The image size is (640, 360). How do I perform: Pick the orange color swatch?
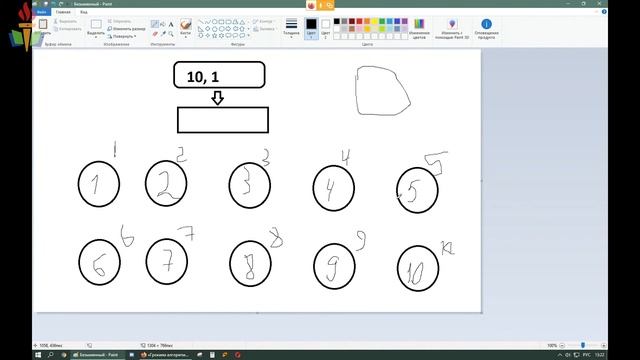(367, 21)
